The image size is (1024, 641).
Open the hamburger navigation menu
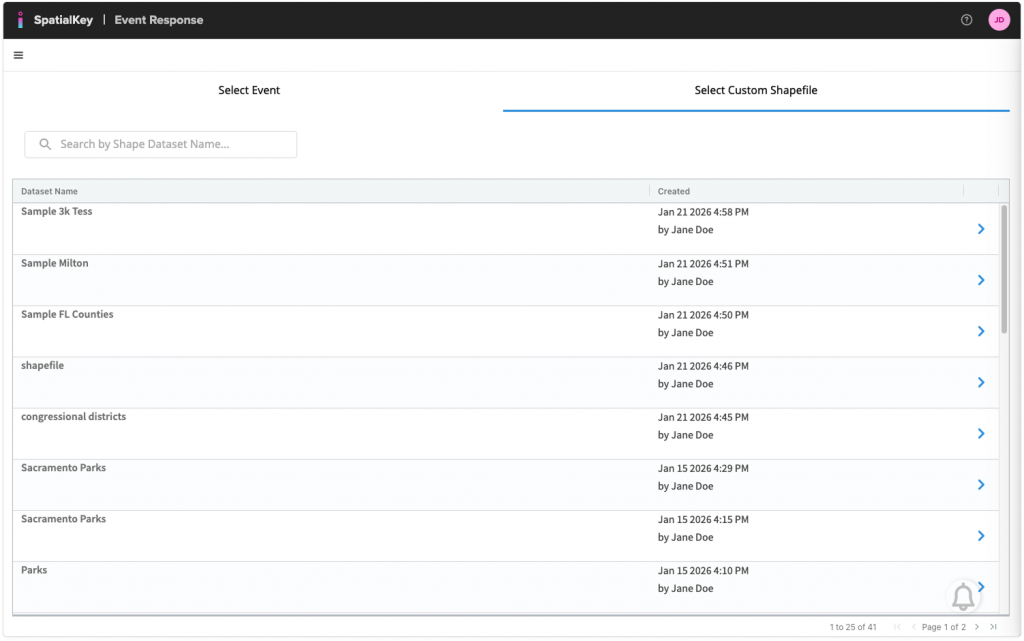(x=18, y=55)
